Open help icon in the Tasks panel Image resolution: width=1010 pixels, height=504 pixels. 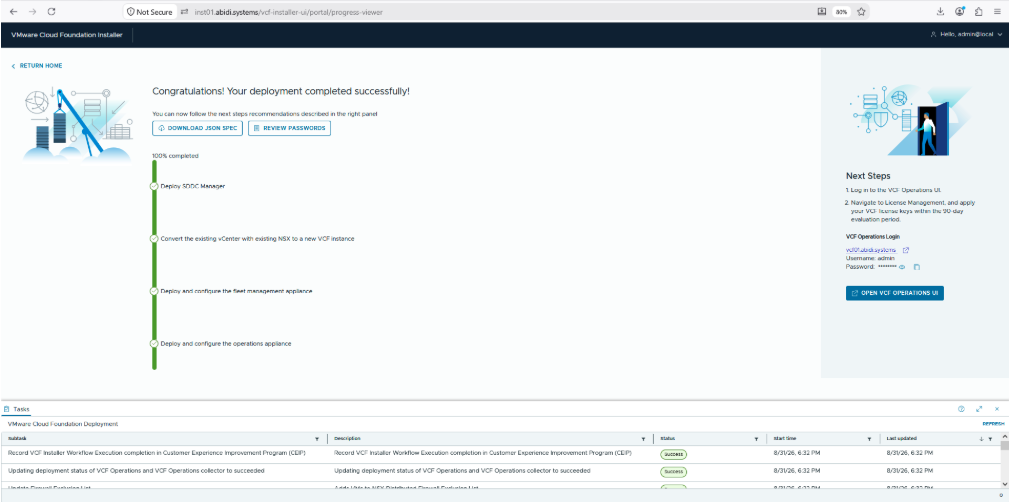(x=961, y=409)
